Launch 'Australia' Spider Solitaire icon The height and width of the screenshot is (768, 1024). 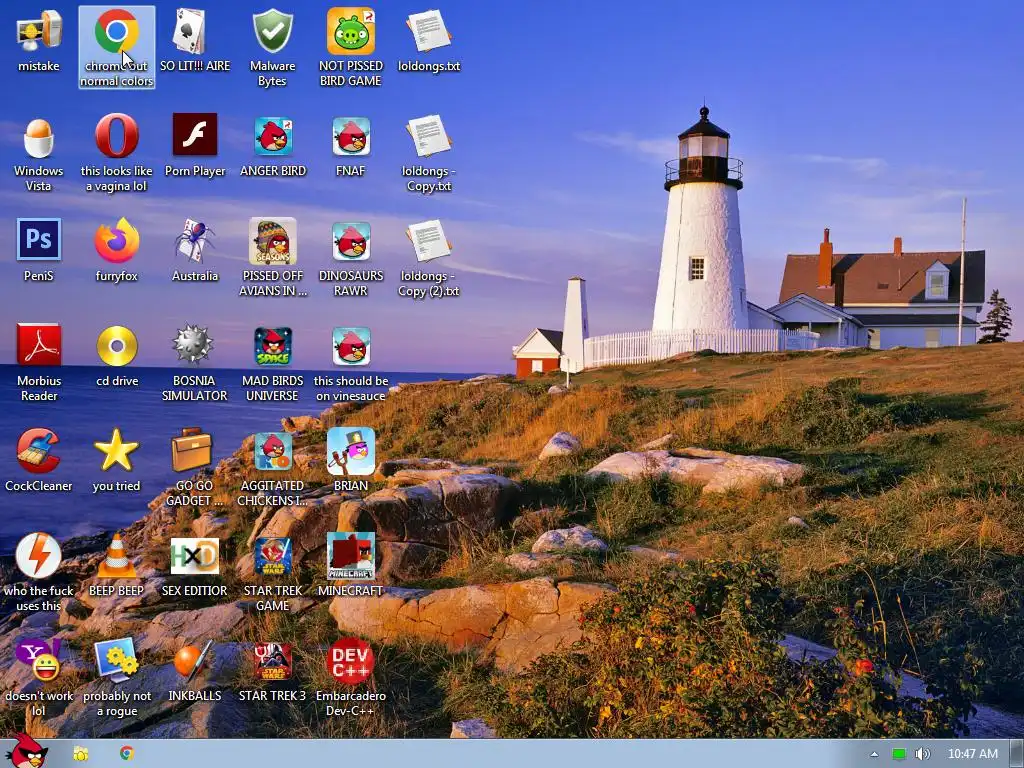195,240
